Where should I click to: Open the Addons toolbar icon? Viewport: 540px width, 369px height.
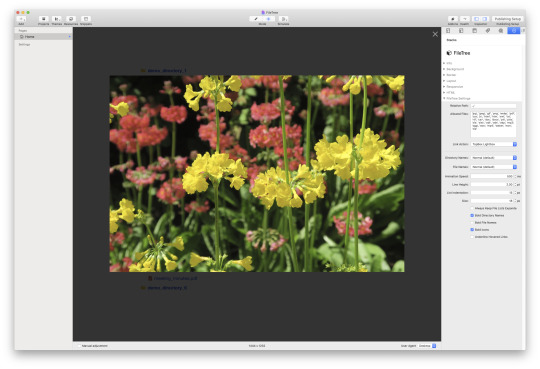pyautogui.click(x=453, y=19)
